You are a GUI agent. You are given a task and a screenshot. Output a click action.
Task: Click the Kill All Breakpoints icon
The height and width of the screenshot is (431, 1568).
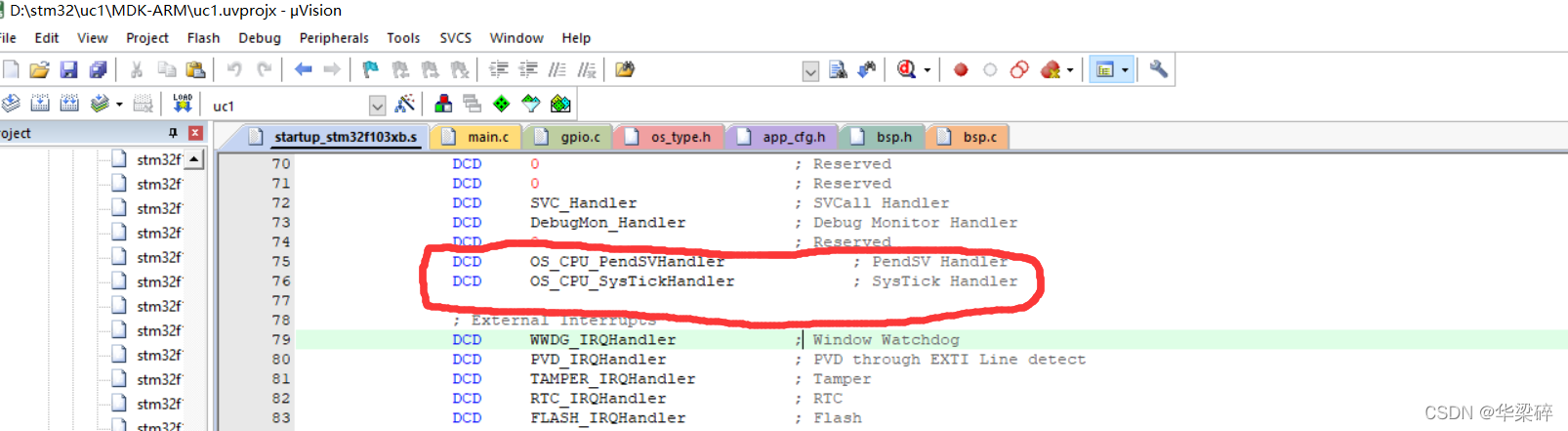tap(1051, 69)
